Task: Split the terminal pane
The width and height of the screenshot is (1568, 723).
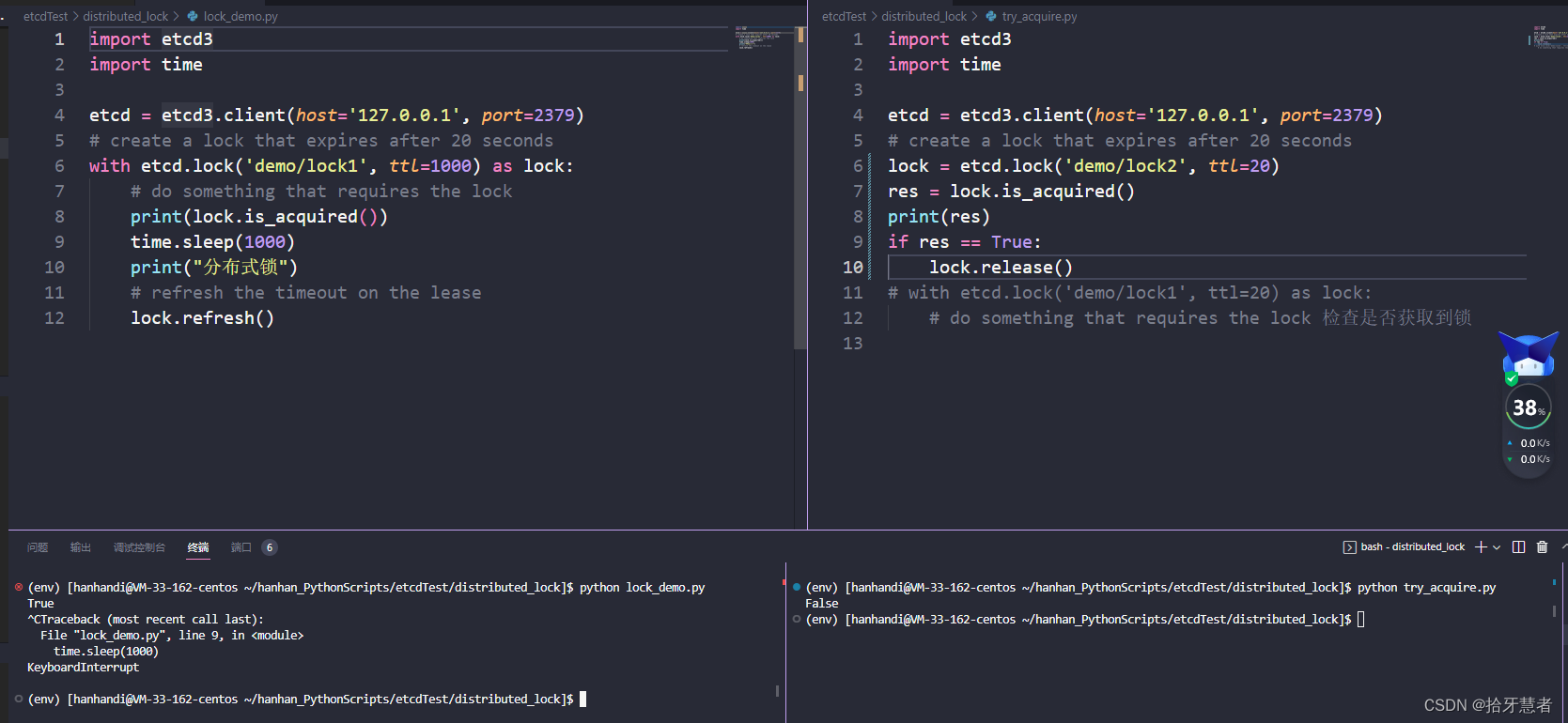Action: (1518, 547)
